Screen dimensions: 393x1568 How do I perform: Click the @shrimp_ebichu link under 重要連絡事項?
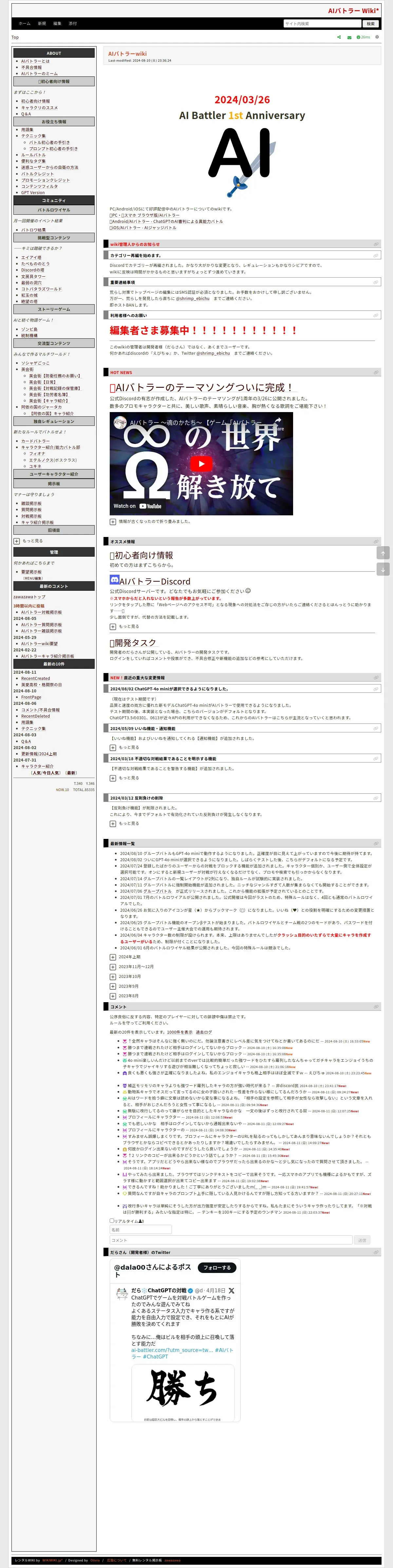193,298
